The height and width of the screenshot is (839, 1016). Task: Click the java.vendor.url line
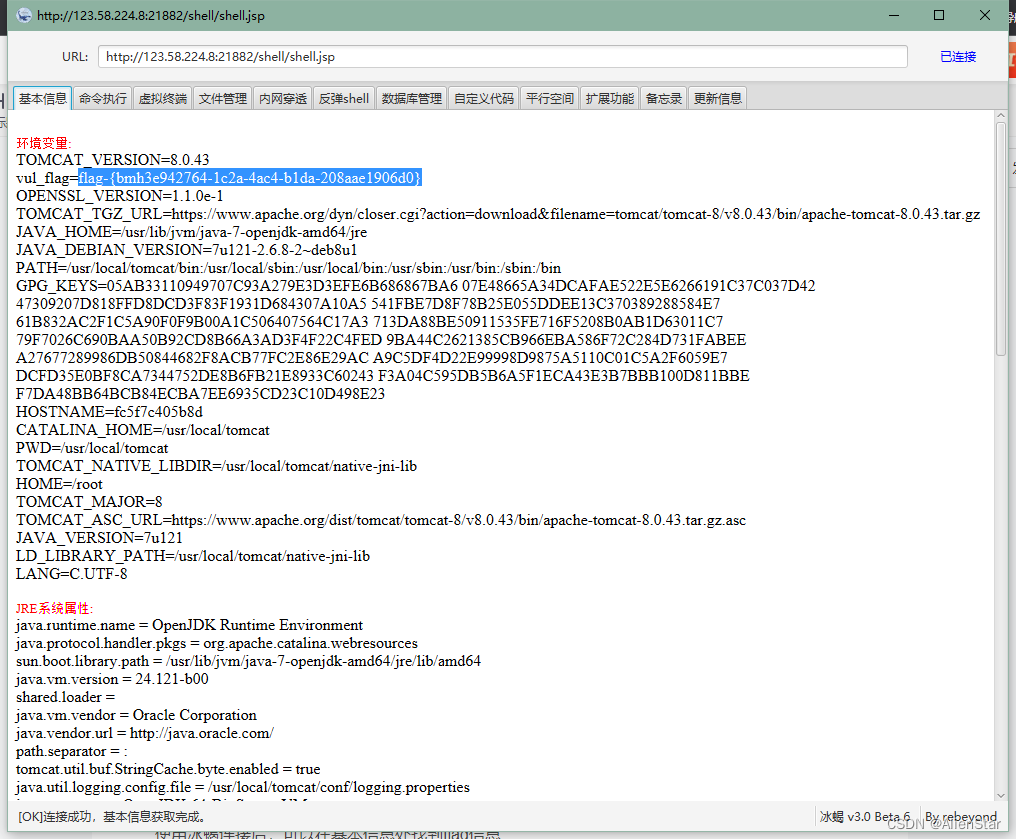point(145,733)
